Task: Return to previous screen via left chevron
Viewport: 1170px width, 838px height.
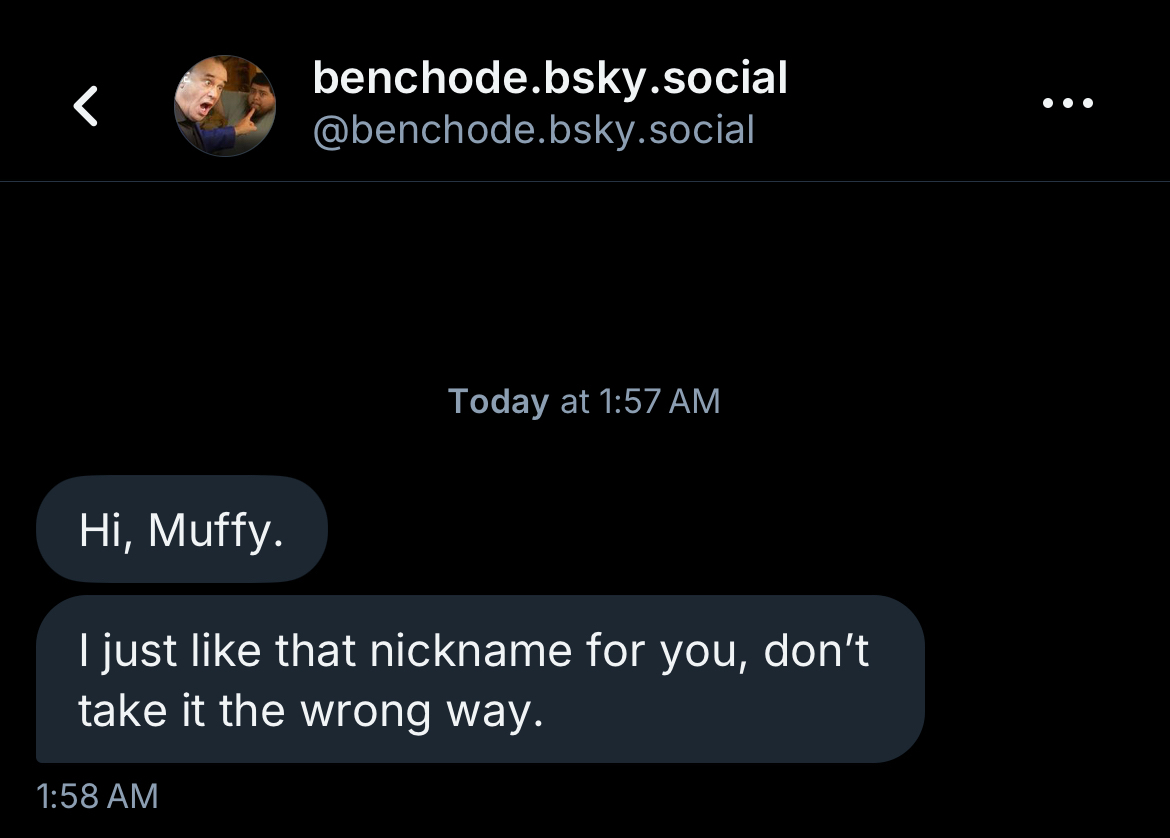Action: pos(88,105)
